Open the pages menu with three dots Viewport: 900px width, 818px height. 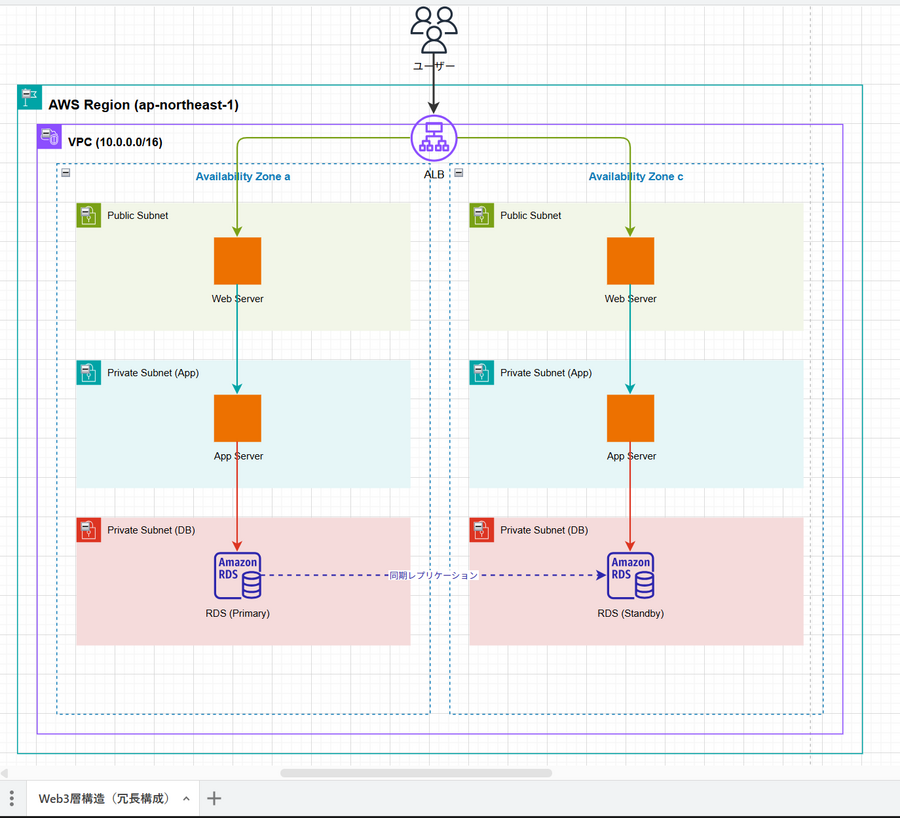(12, 799)
